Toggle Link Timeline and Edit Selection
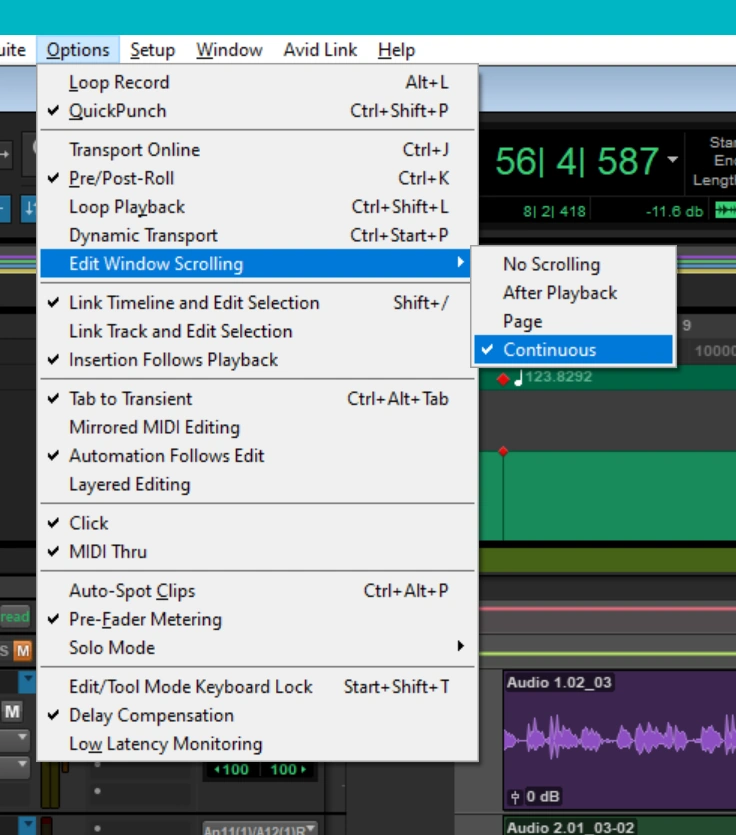Screen dimensions: 736x835 pyautogui.click(x=194, y=303)
